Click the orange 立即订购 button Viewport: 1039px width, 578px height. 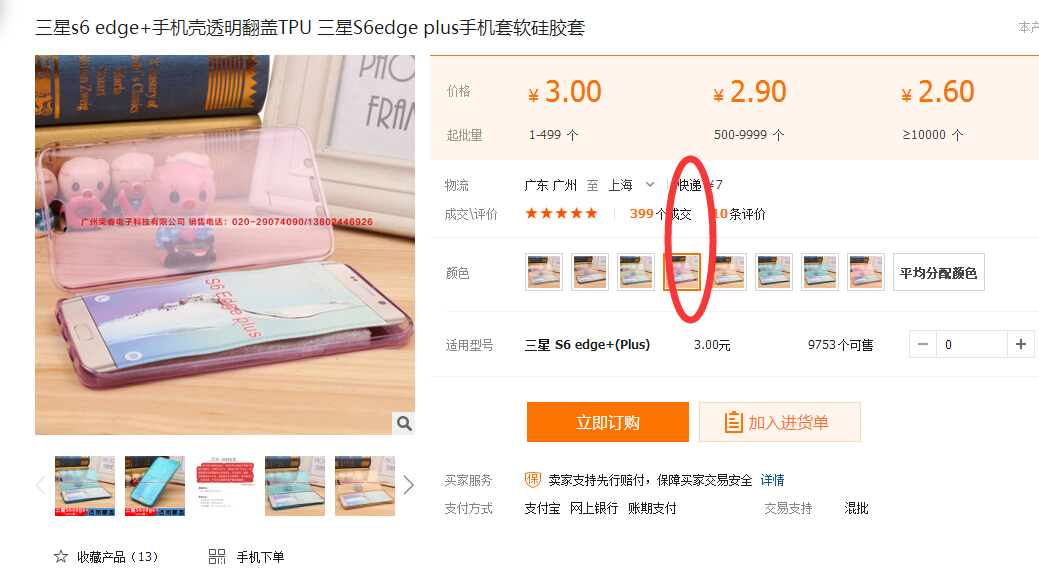click(x=608, y=422)
